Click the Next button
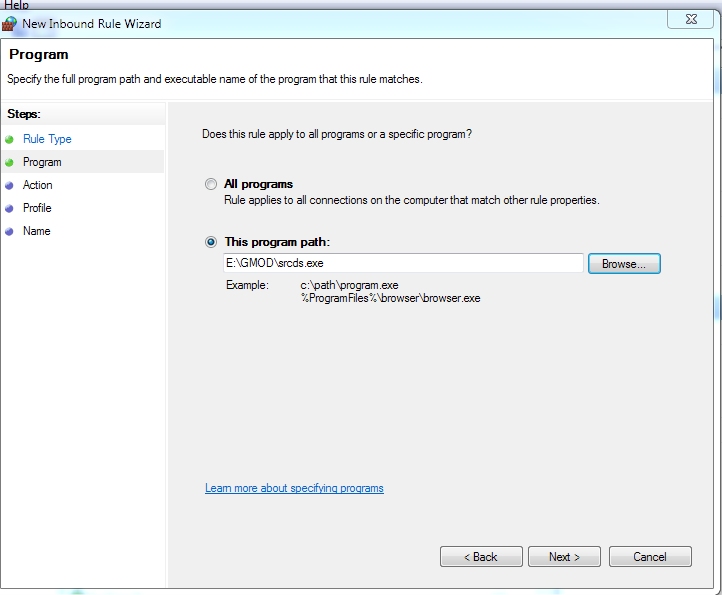The height and width of the screenshot is (595, 722). (565, 557)
